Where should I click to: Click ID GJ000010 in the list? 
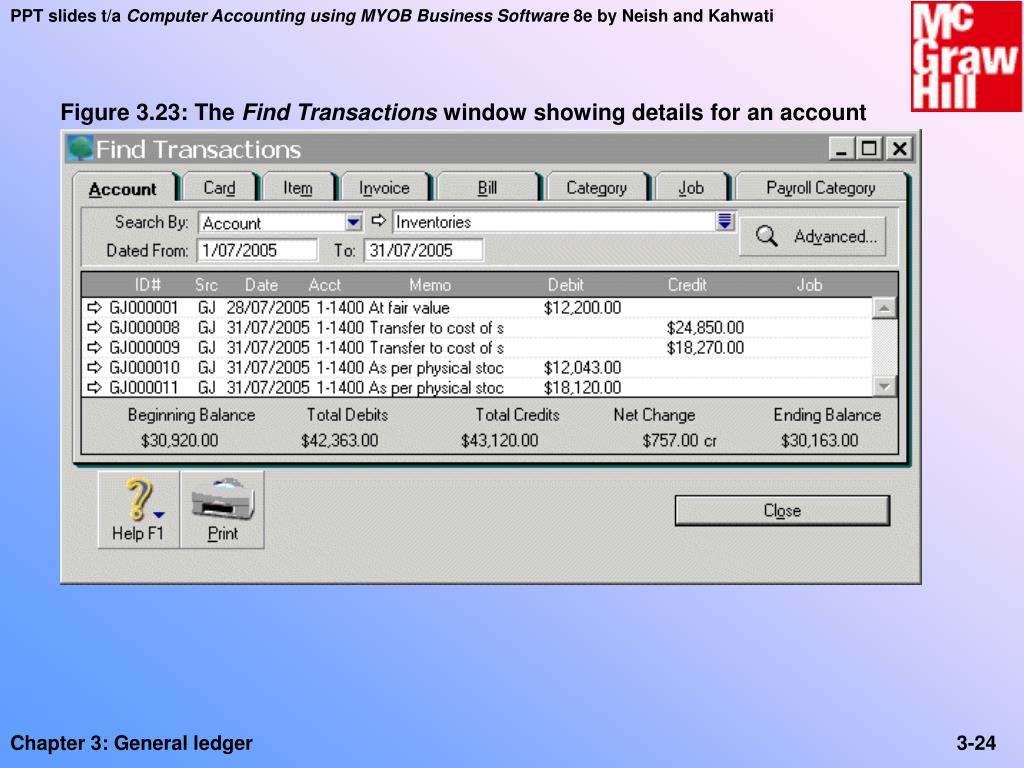[144, 368]
